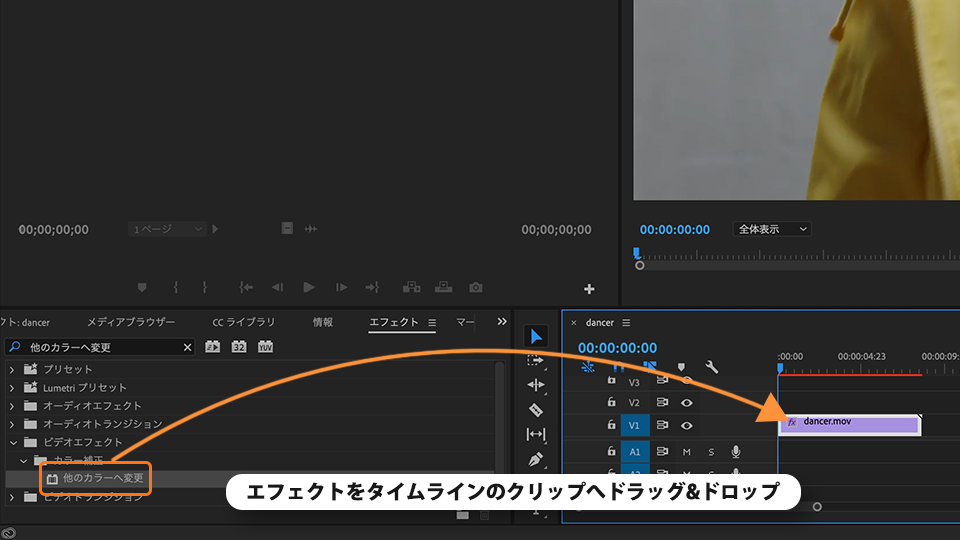
Task: Open Creative Cloud icon in status bar
Action: point(8,533)
